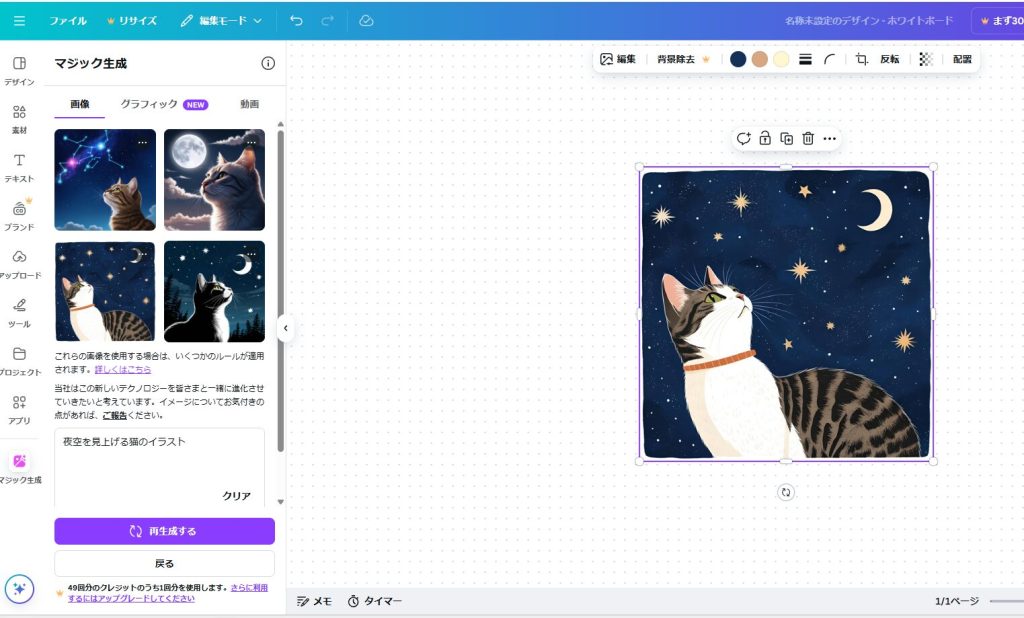This screenshot has width=1024, height=618.
Task: Click the 再生成する button
Action: coord(164,531)
